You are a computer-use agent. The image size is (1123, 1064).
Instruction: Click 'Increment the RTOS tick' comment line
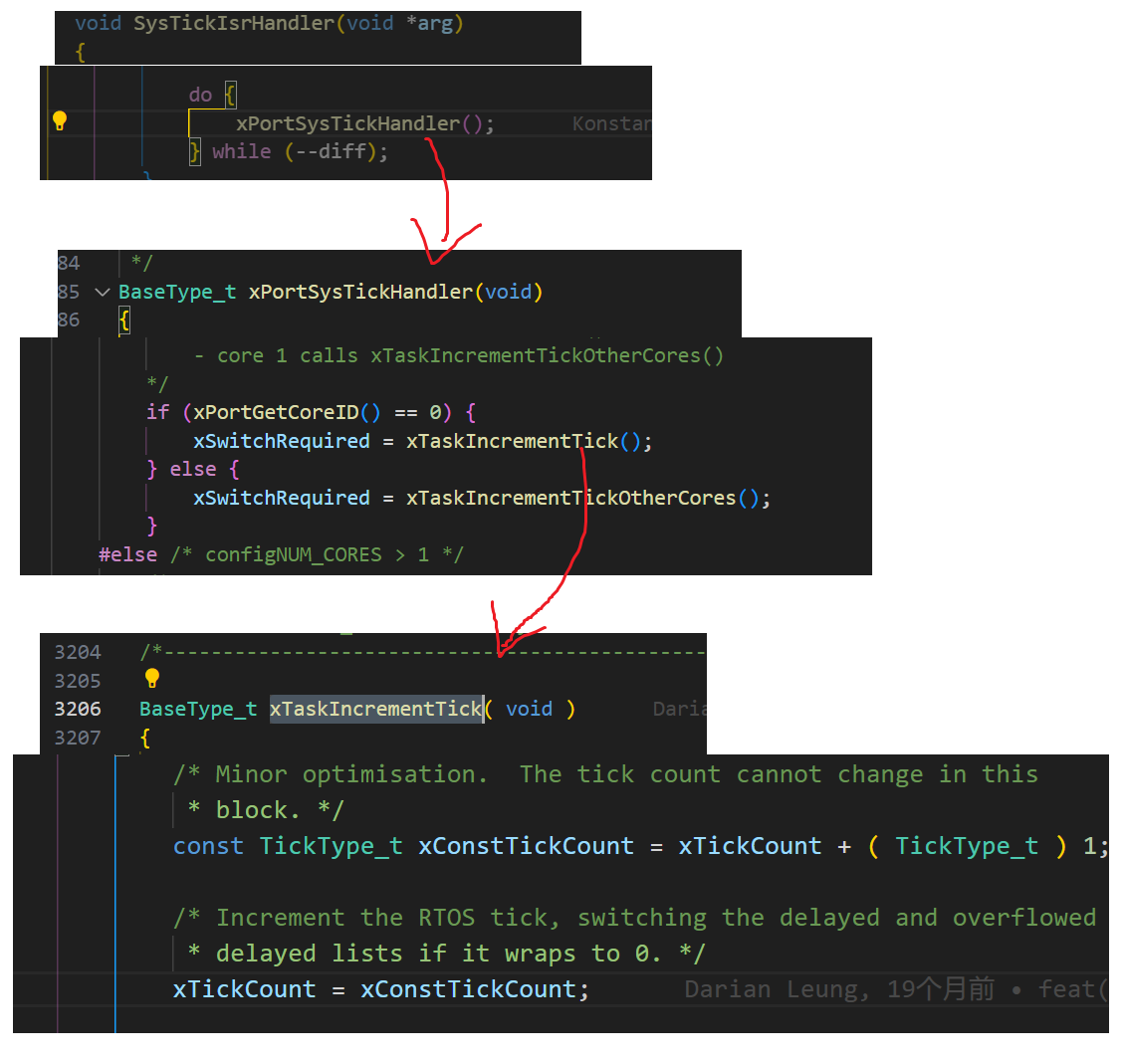point(635,918)
